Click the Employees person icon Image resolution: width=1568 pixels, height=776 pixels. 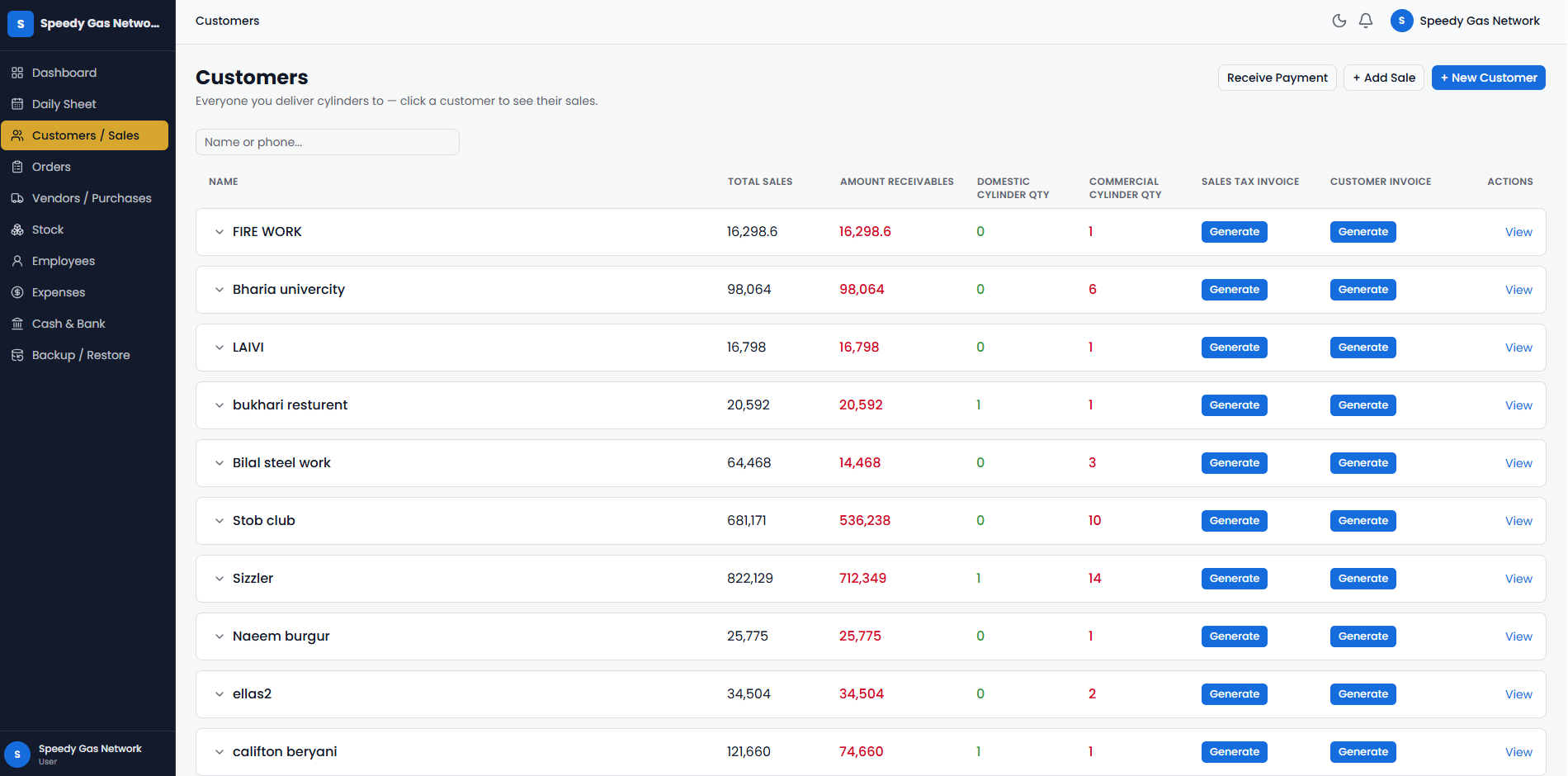[17, 261]
